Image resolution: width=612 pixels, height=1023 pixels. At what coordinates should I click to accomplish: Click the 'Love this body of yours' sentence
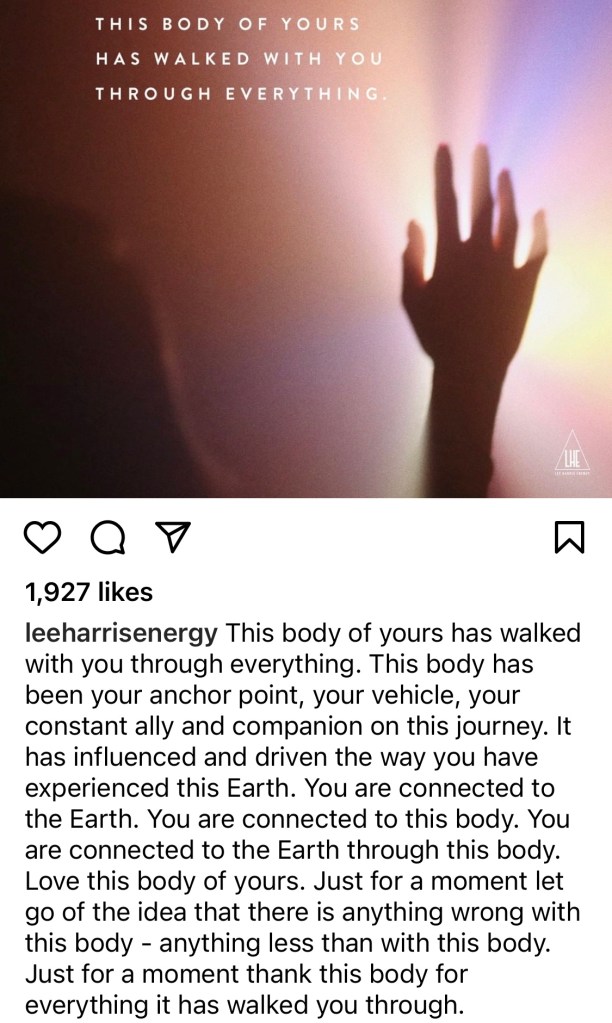[x=165, y=881]
